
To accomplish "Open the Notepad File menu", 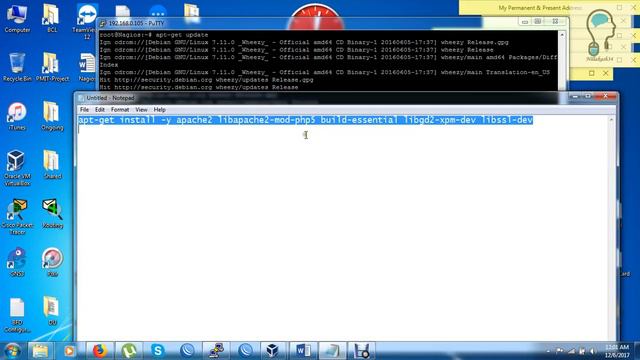I will point(84,110).
